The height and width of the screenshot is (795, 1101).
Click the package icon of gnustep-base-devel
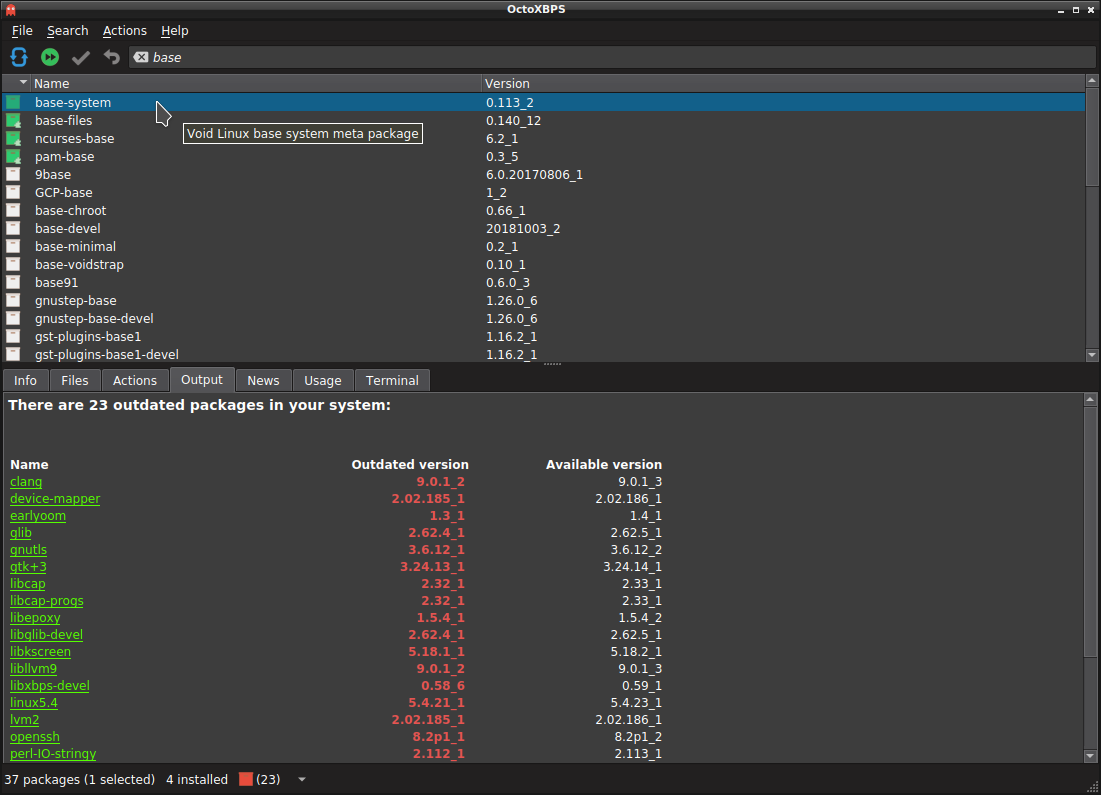pos(13,318)
